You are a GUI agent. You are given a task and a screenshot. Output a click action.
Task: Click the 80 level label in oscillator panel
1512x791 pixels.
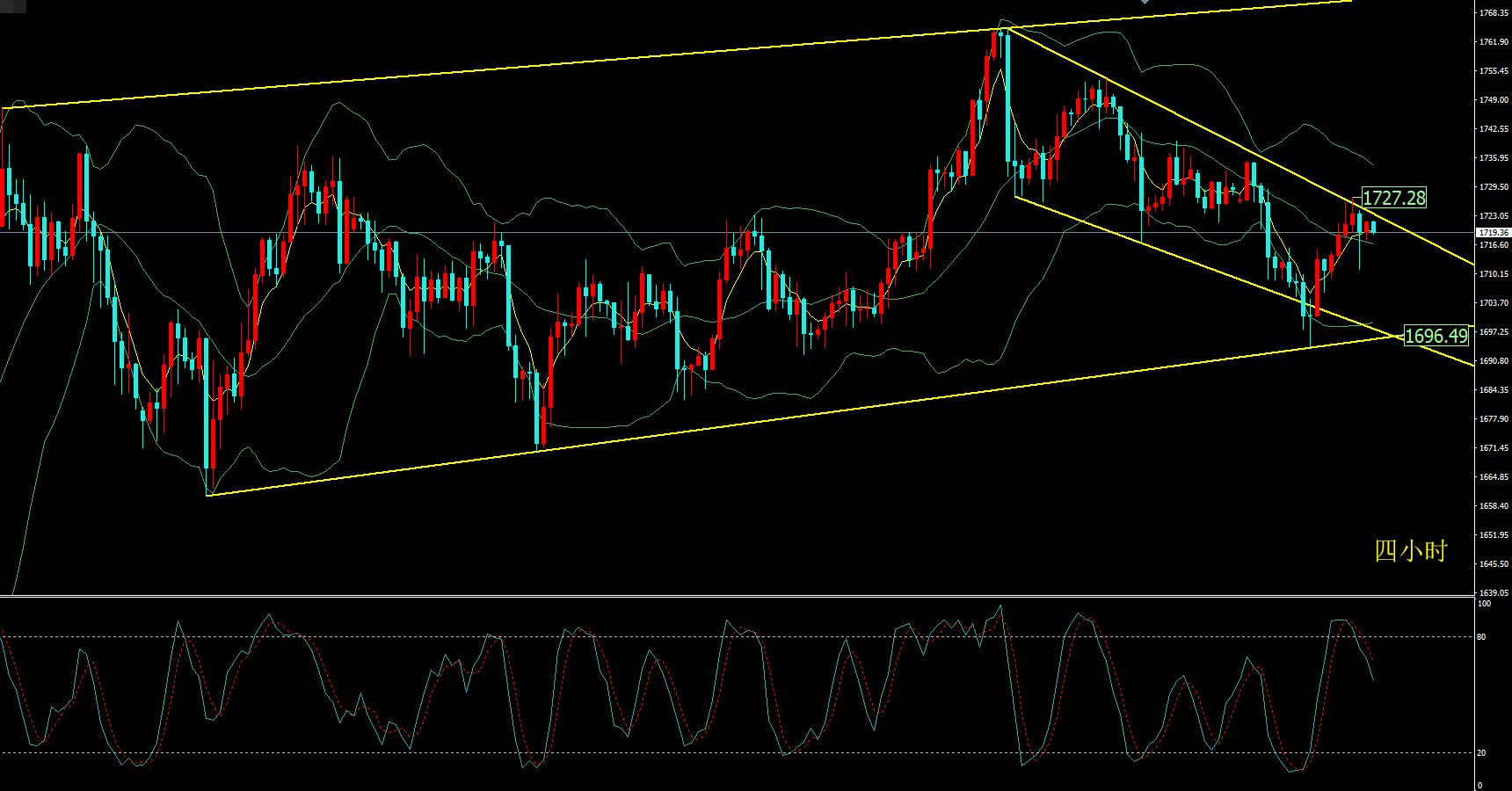click(x=1482, y=637)
